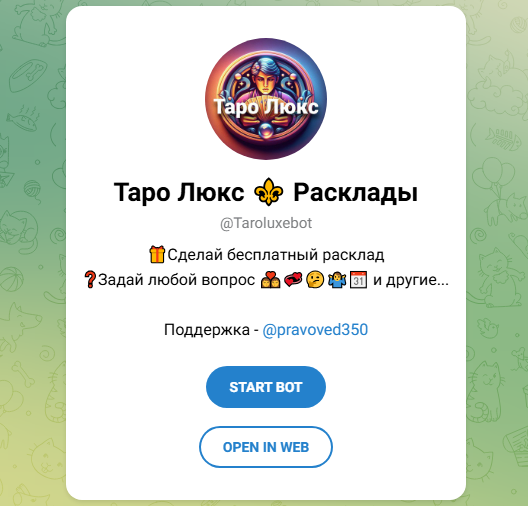528x506 pixels.
Task: Open the bot via OPEN IN WEB
Action: pos(266,447)
